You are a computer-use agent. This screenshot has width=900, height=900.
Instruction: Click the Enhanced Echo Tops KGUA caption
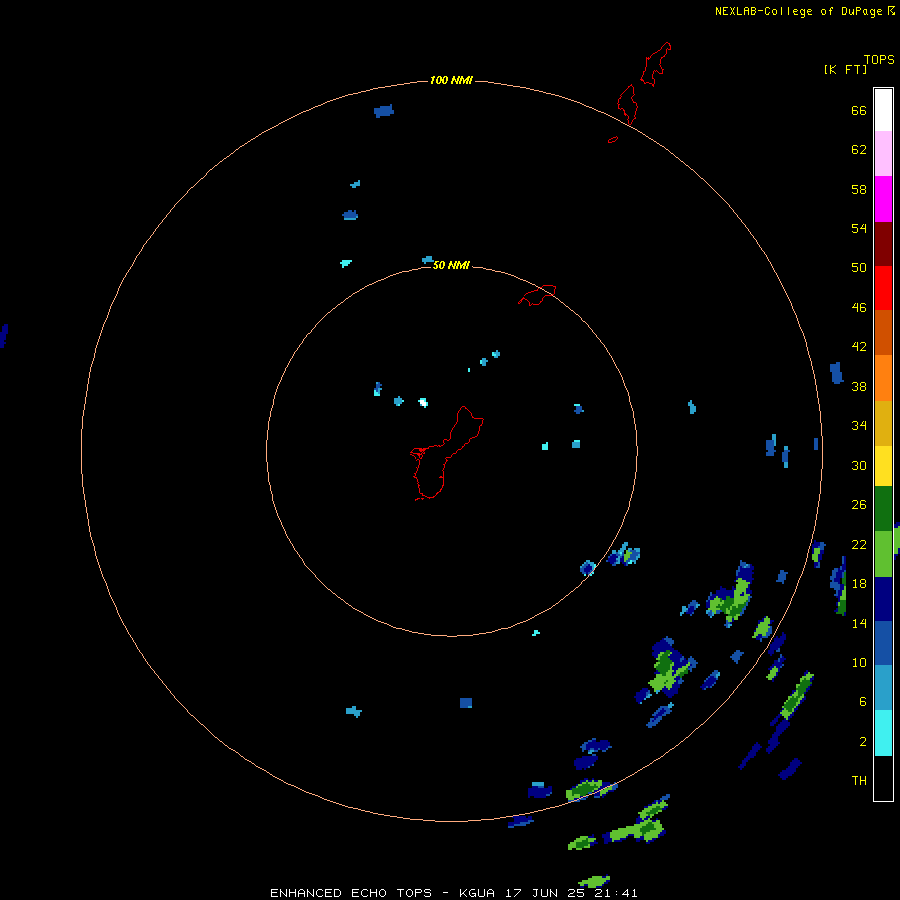453,893
